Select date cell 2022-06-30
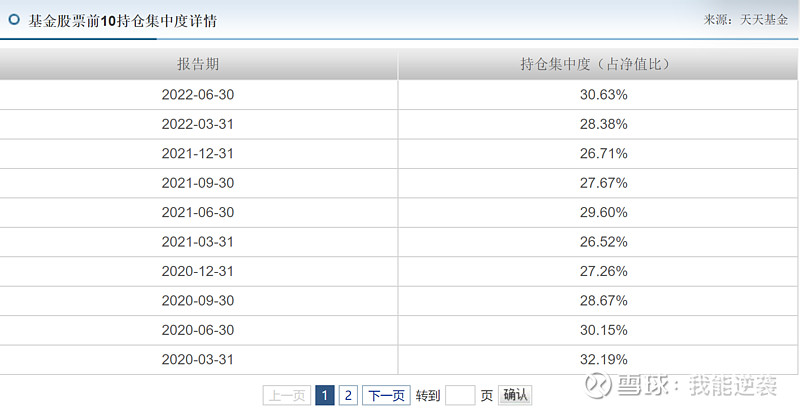The height and width of the screenshot is (410, 800). click(198, 95)
